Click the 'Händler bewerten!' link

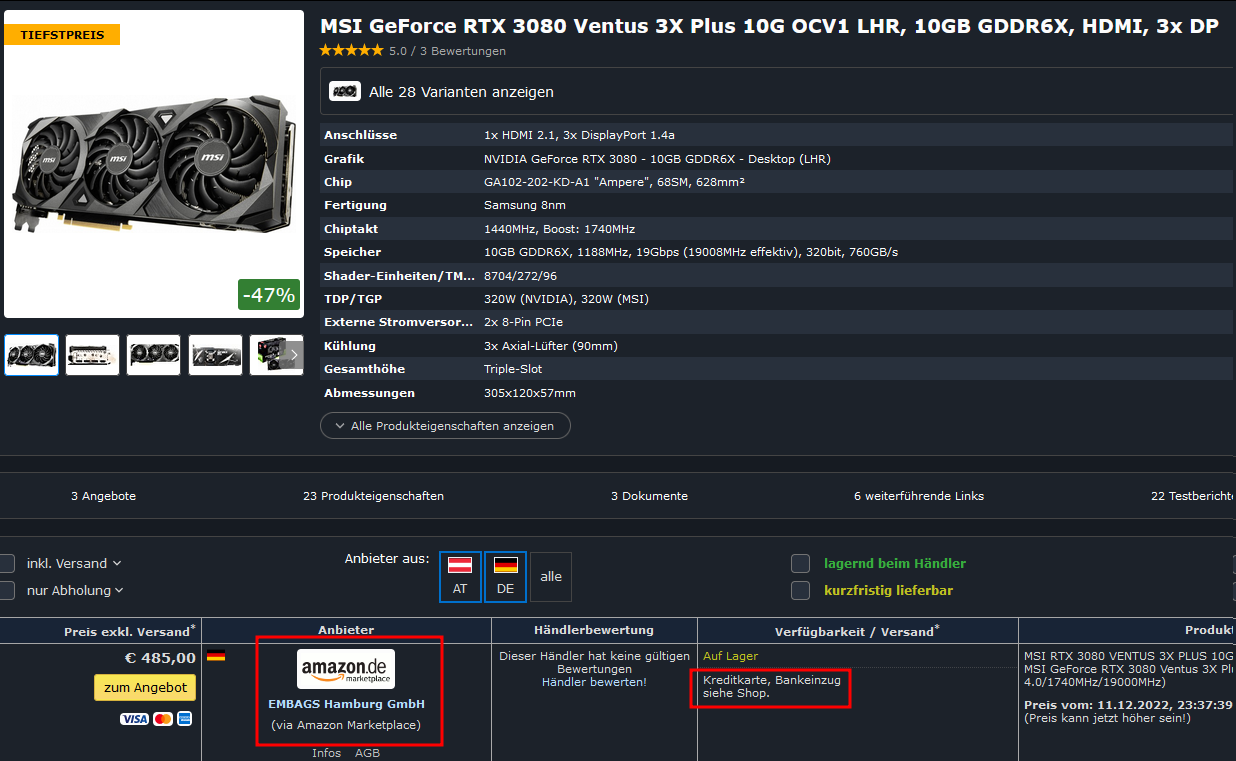coord(594,682)
